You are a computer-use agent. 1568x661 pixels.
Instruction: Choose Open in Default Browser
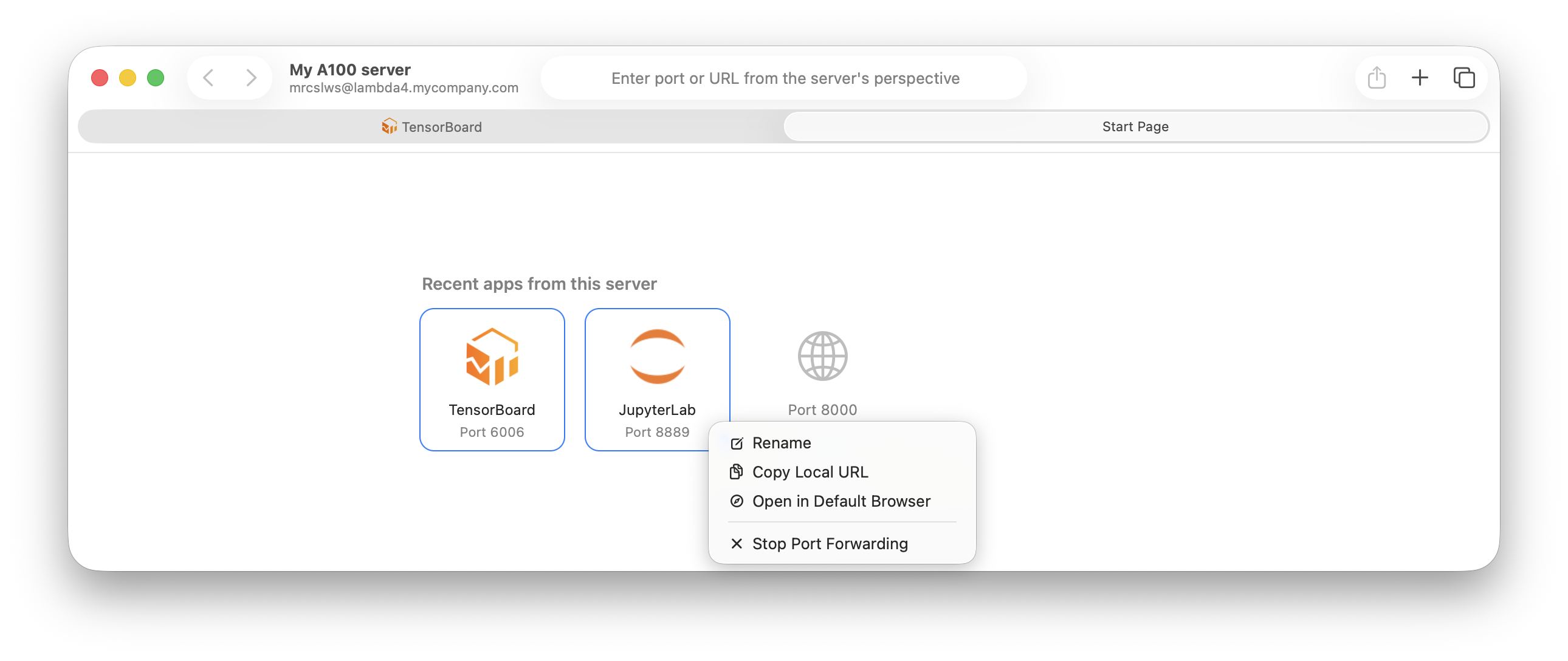click(x=841, y=502)
